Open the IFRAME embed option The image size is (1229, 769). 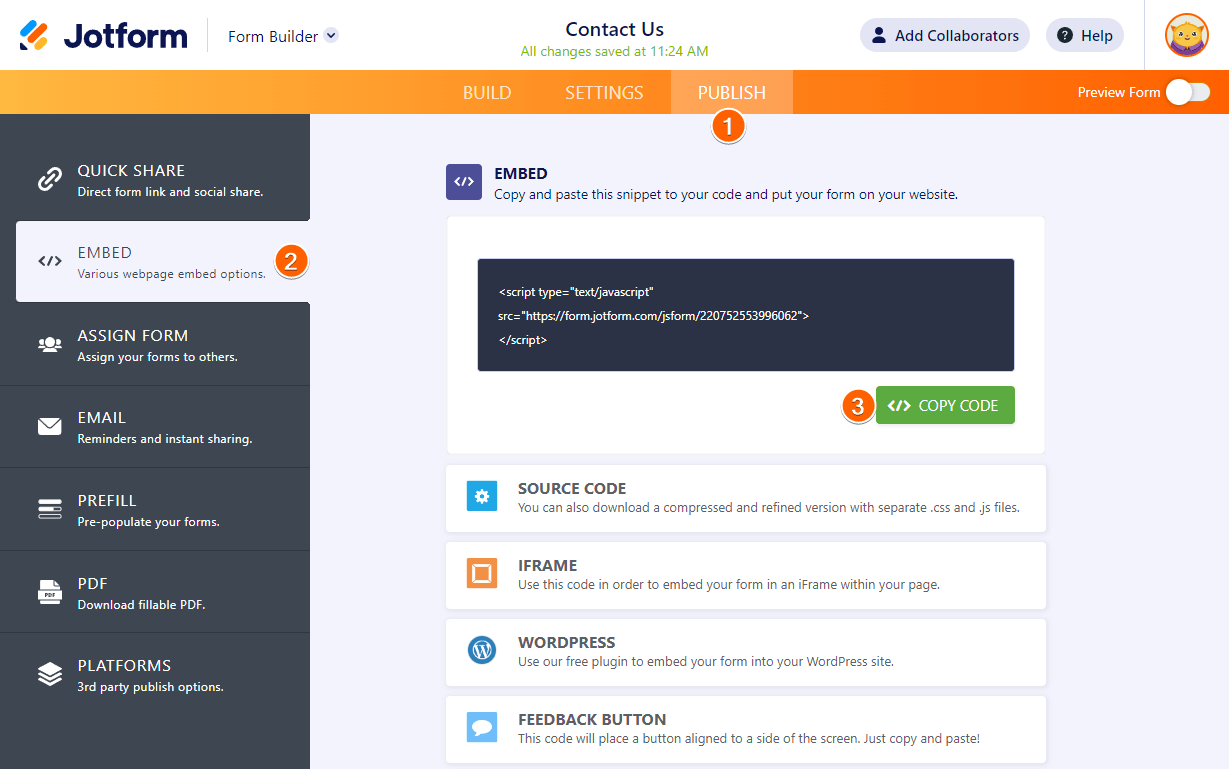[746, 575]
